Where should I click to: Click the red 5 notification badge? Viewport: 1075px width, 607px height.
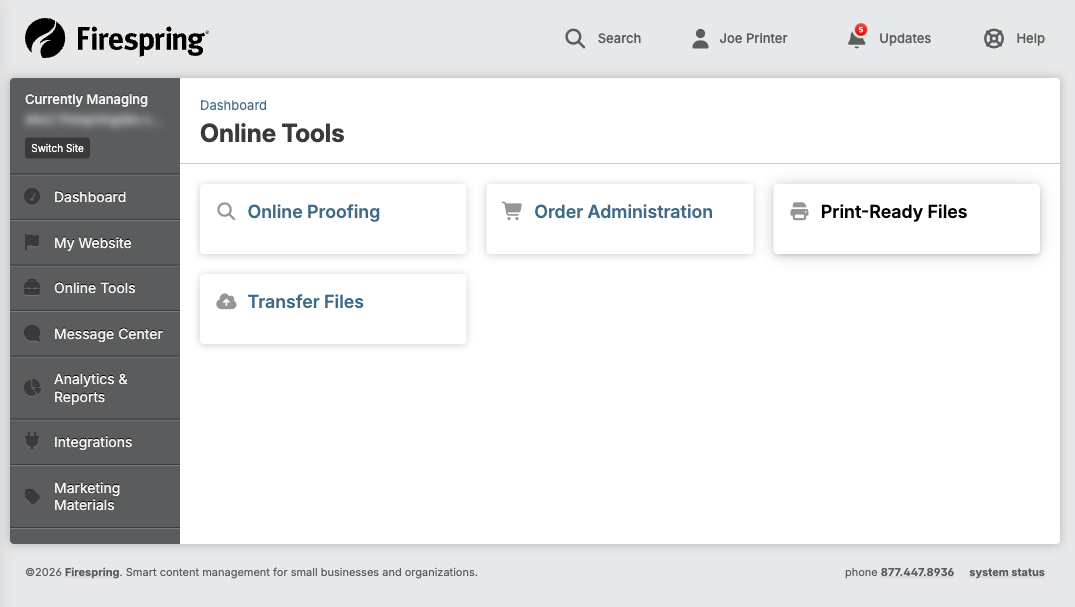coord(861,29)
